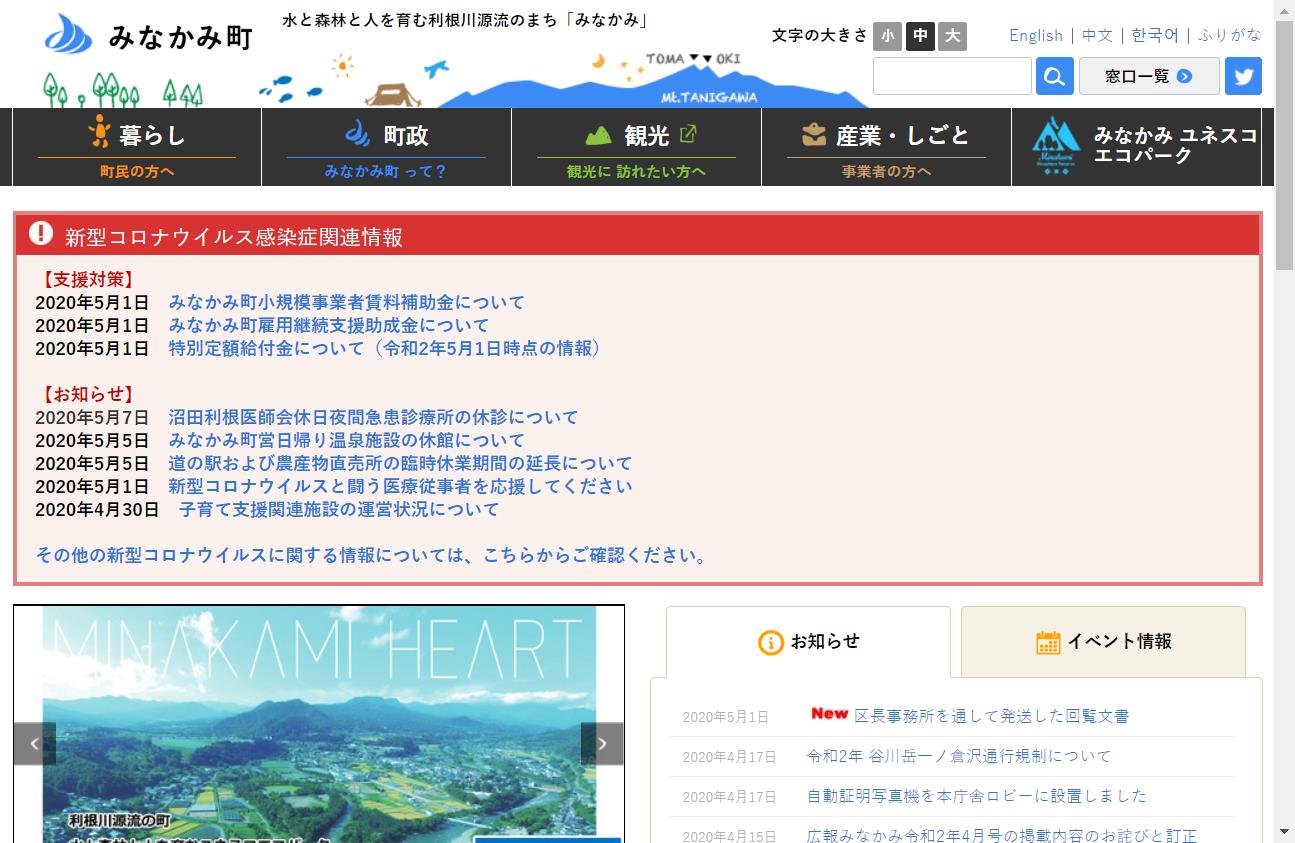
Task: Open the 産業・しごと navigation menu
Action: click(886, 147)
